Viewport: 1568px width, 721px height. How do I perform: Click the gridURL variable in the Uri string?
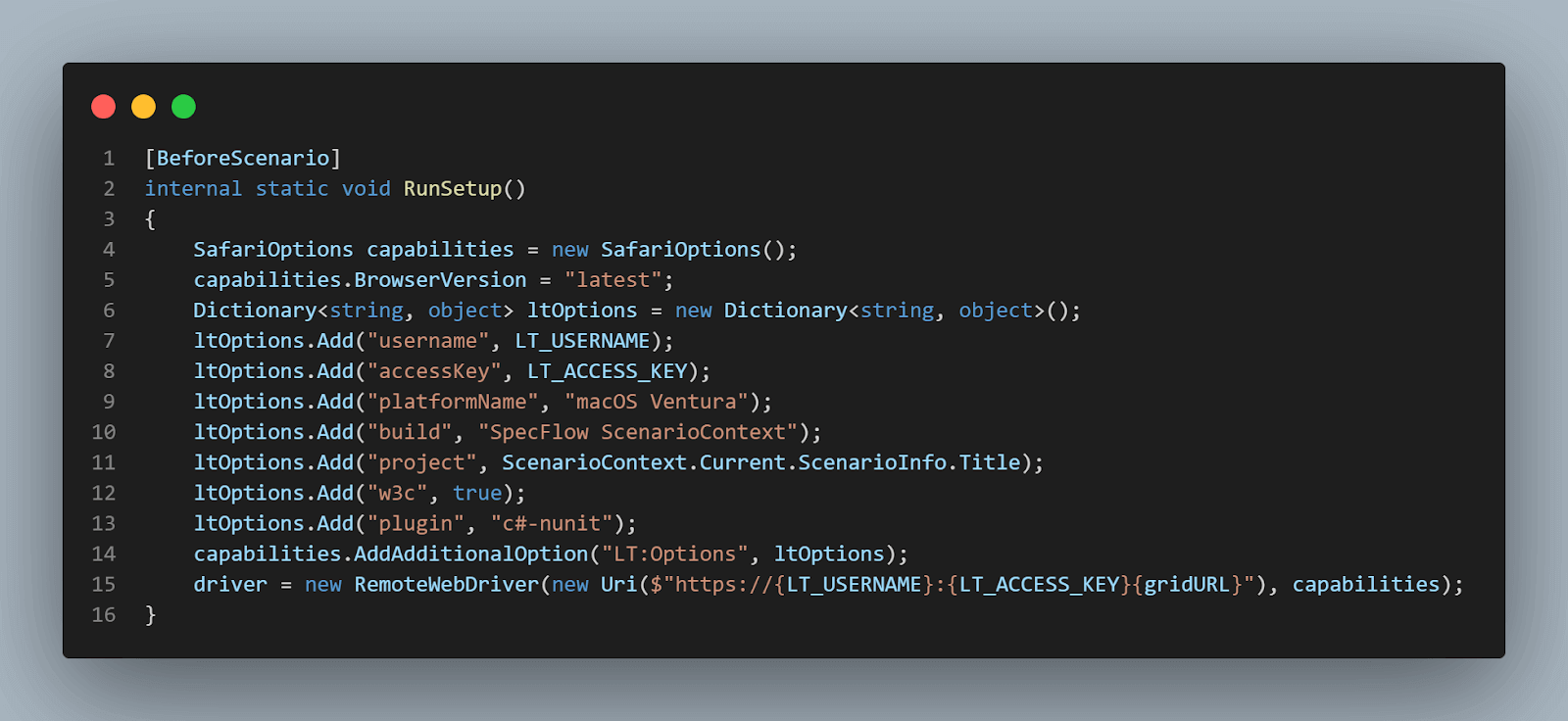click(1187, 585)
